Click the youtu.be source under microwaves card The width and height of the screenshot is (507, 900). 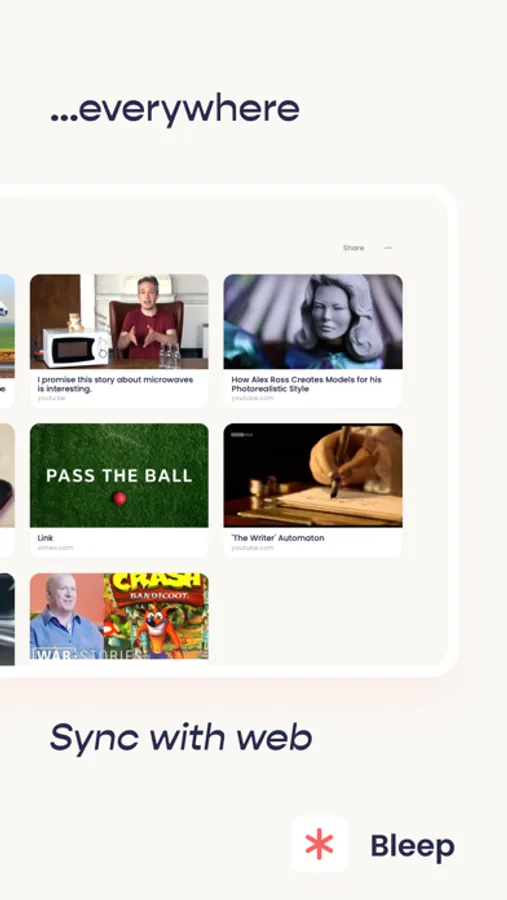(52, 398)
